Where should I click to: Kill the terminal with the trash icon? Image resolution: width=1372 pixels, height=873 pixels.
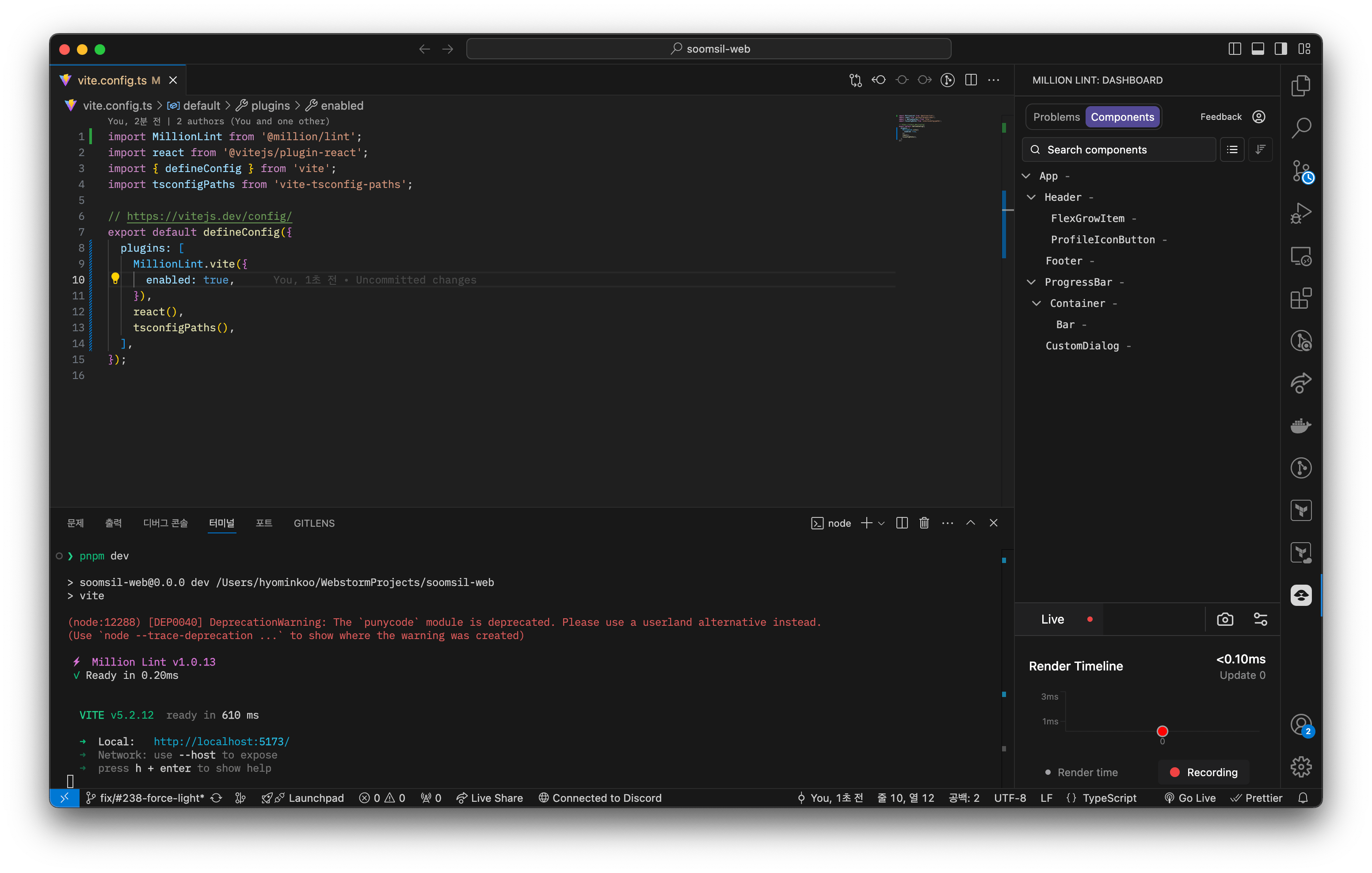(x=924, y=523)
